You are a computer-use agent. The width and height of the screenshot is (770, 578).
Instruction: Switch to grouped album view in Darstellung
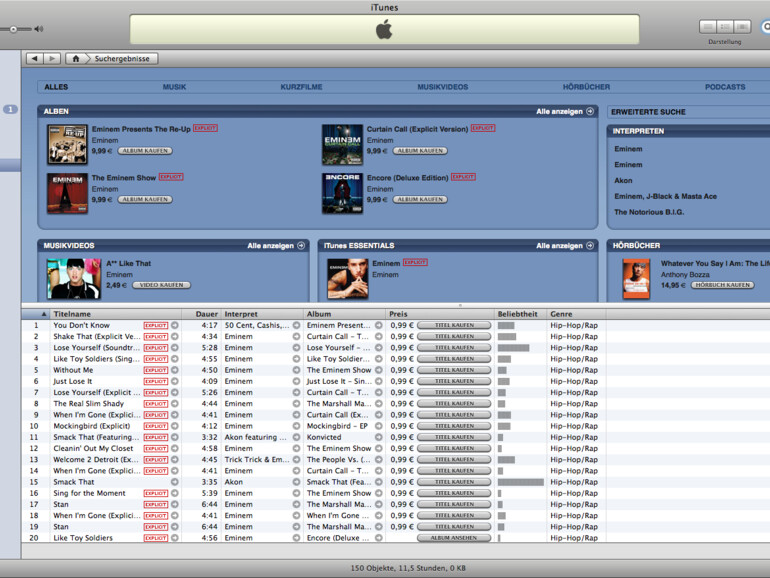(725, 27)
